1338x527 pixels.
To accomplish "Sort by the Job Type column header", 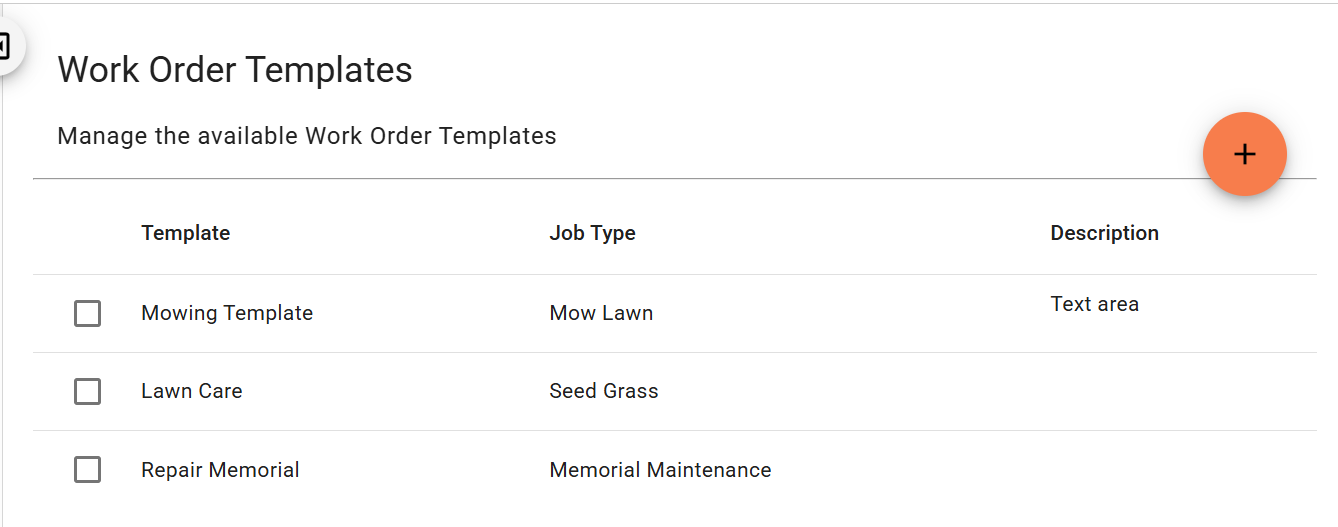I will [x=592, y=233].
